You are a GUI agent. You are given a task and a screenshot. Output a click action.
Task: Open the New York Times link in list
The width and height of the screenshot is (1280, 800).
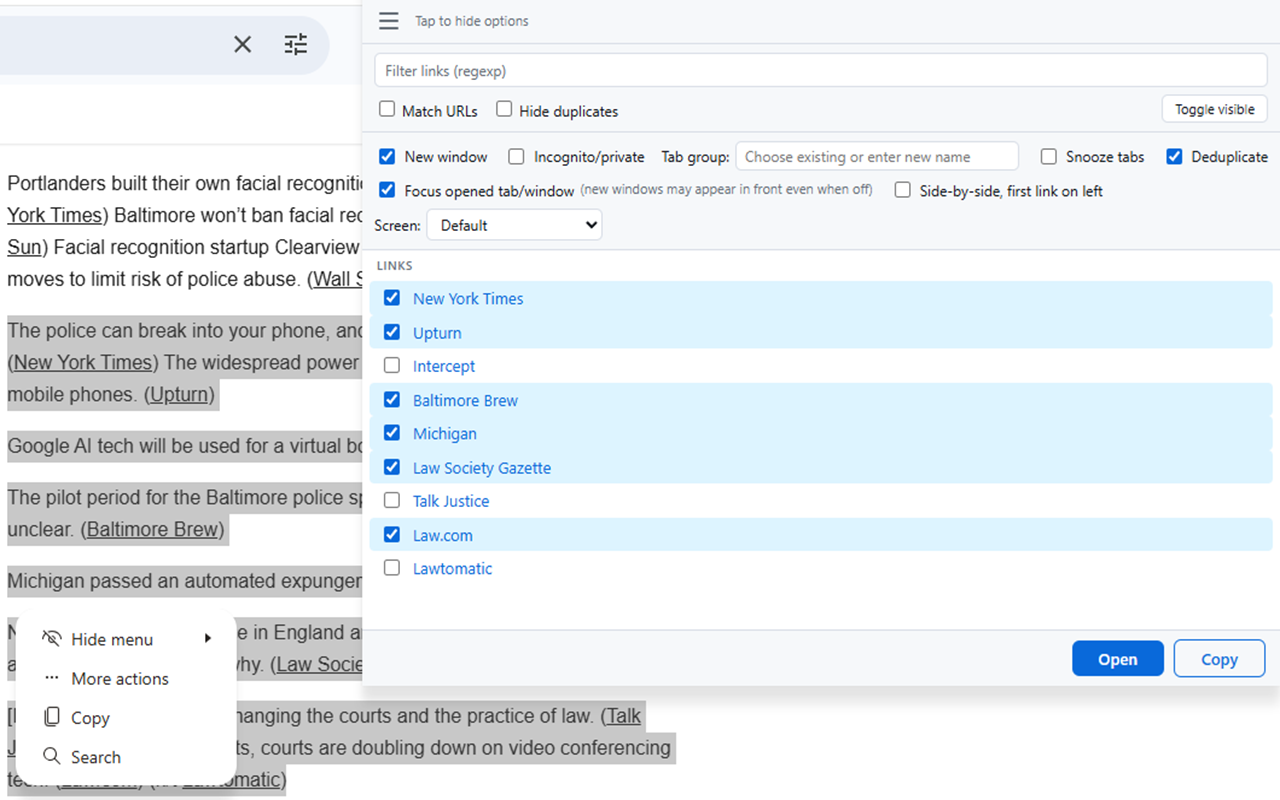tap(468, 298)
